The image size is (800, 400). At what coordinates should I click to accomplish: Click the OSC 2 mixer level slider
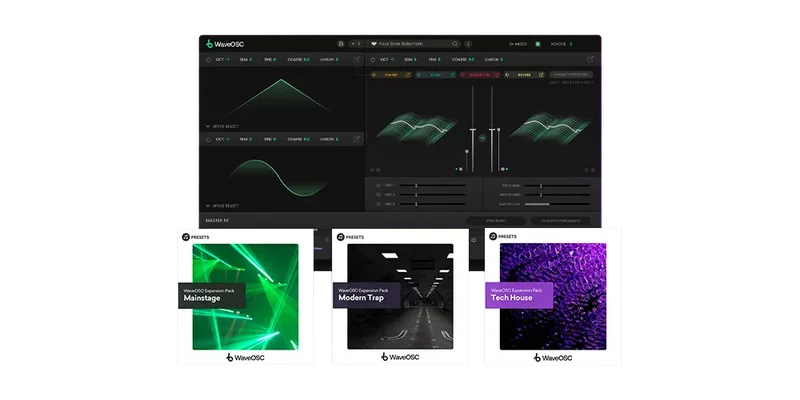433,195
